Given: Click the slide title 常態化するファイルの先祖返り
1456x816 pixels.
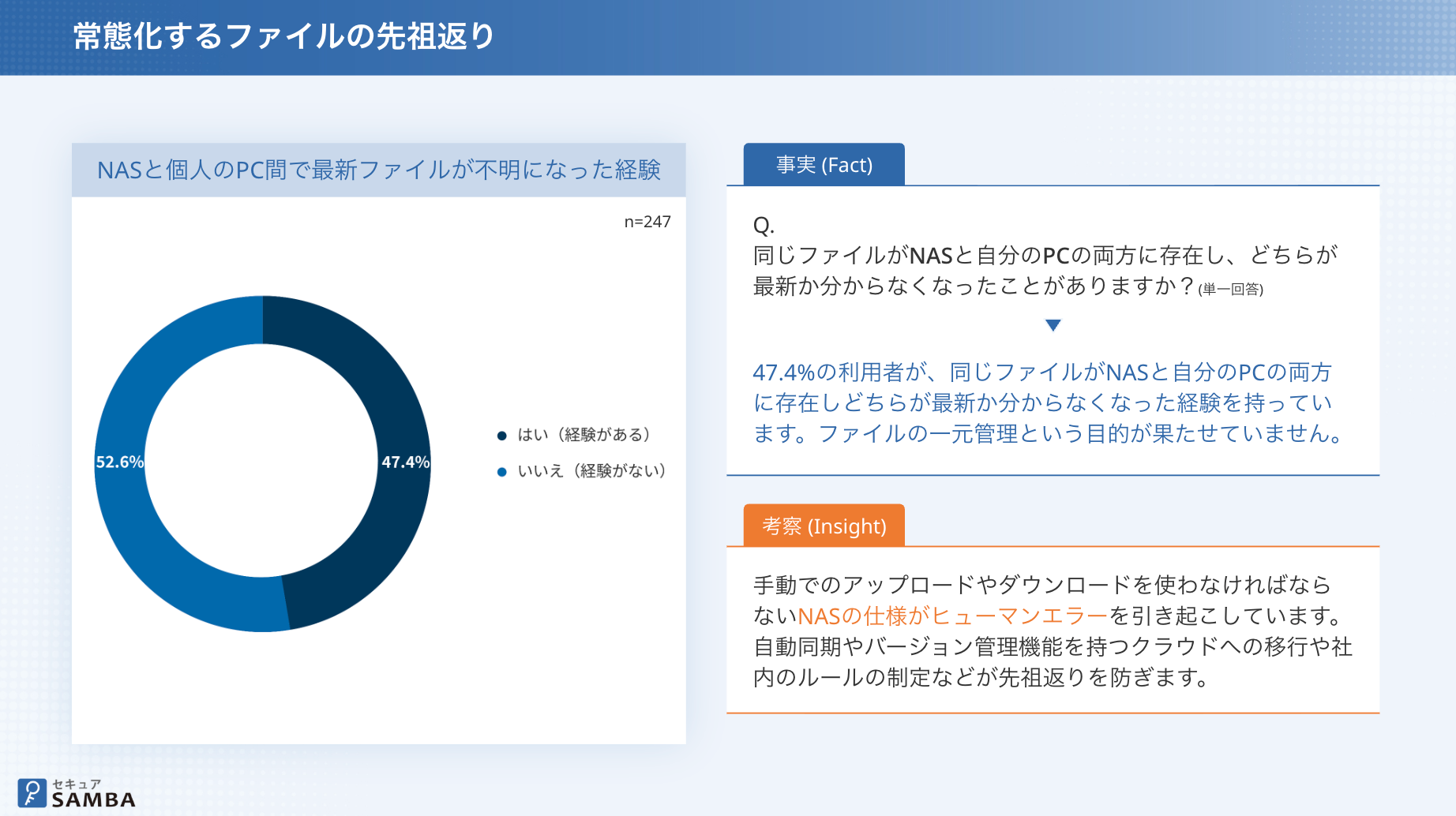Looking at the screenshot, I should pos(284,36).
